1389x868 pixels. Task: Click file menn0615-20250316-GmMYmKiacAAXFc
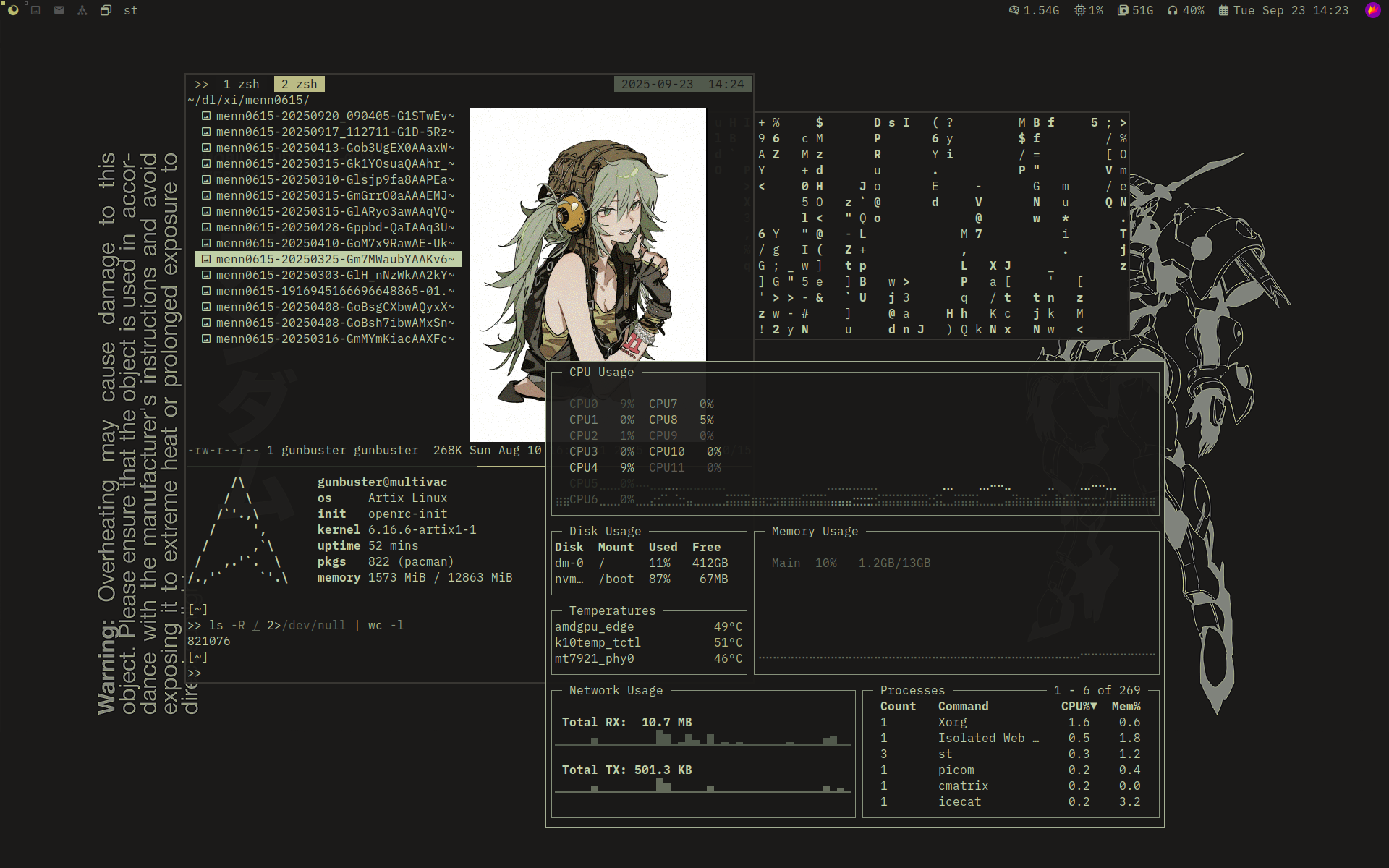pos(335,339)
